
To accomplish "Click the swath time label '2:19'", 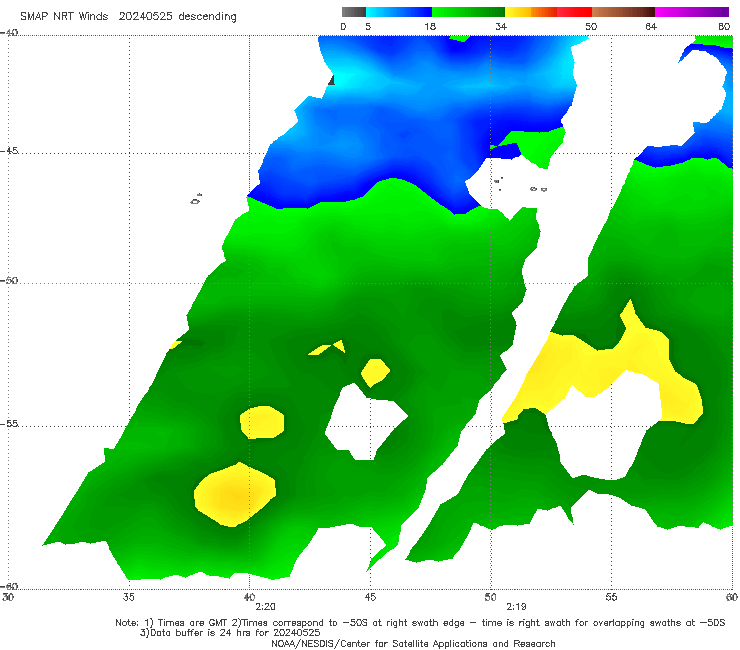I will [x=516, y=607].
